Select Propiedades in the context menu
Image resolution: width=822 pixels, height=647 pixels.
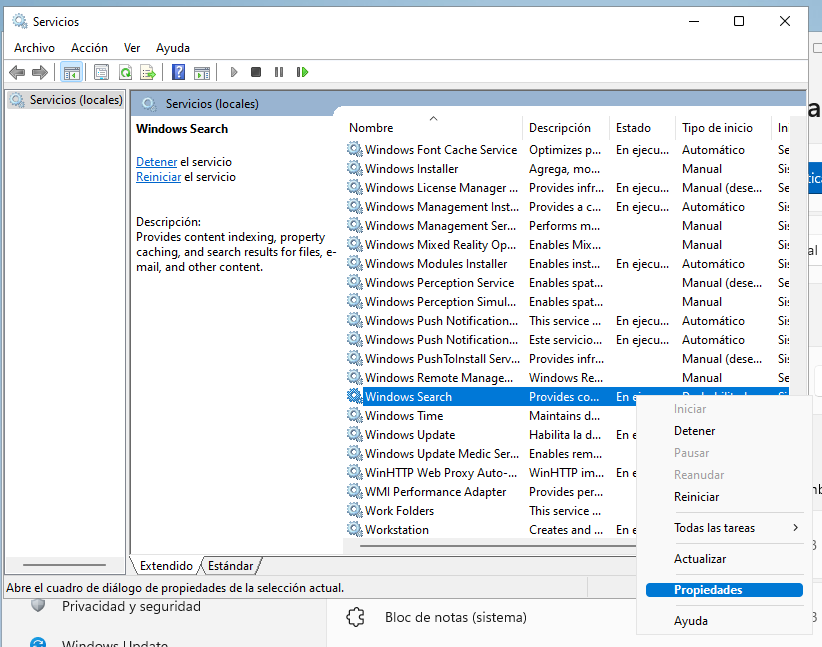724,590
